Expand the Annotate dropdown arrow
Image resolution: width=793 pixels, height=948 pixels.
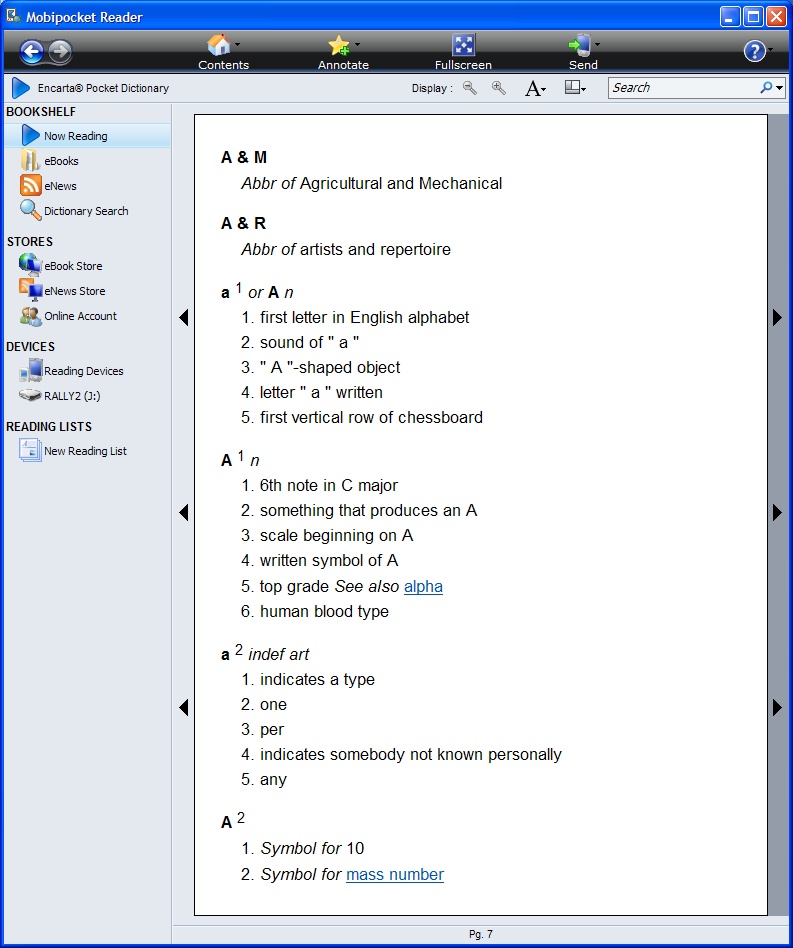(357, 44)
